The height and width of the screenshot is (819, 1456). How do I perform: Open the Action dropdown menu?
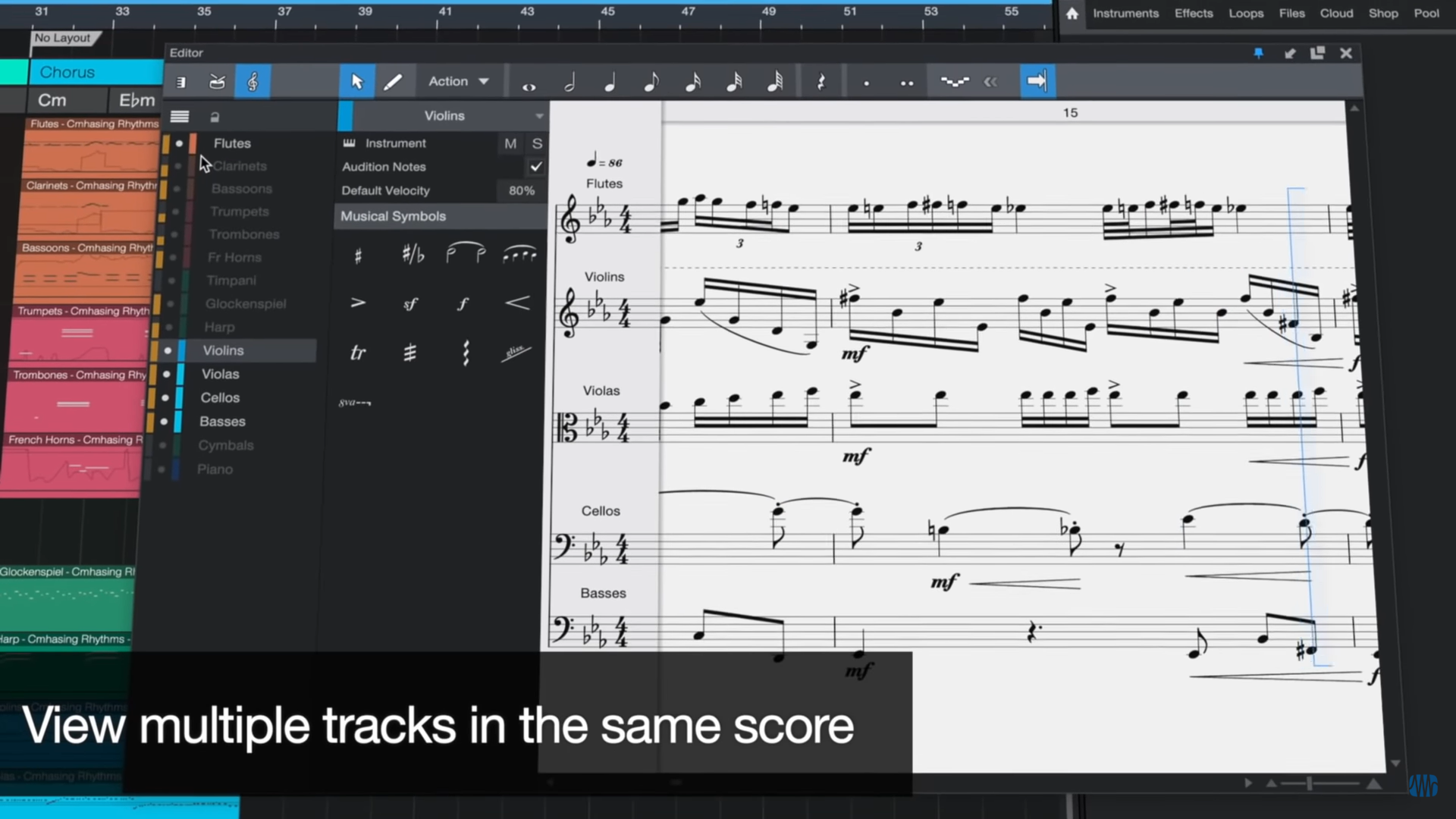458,82
